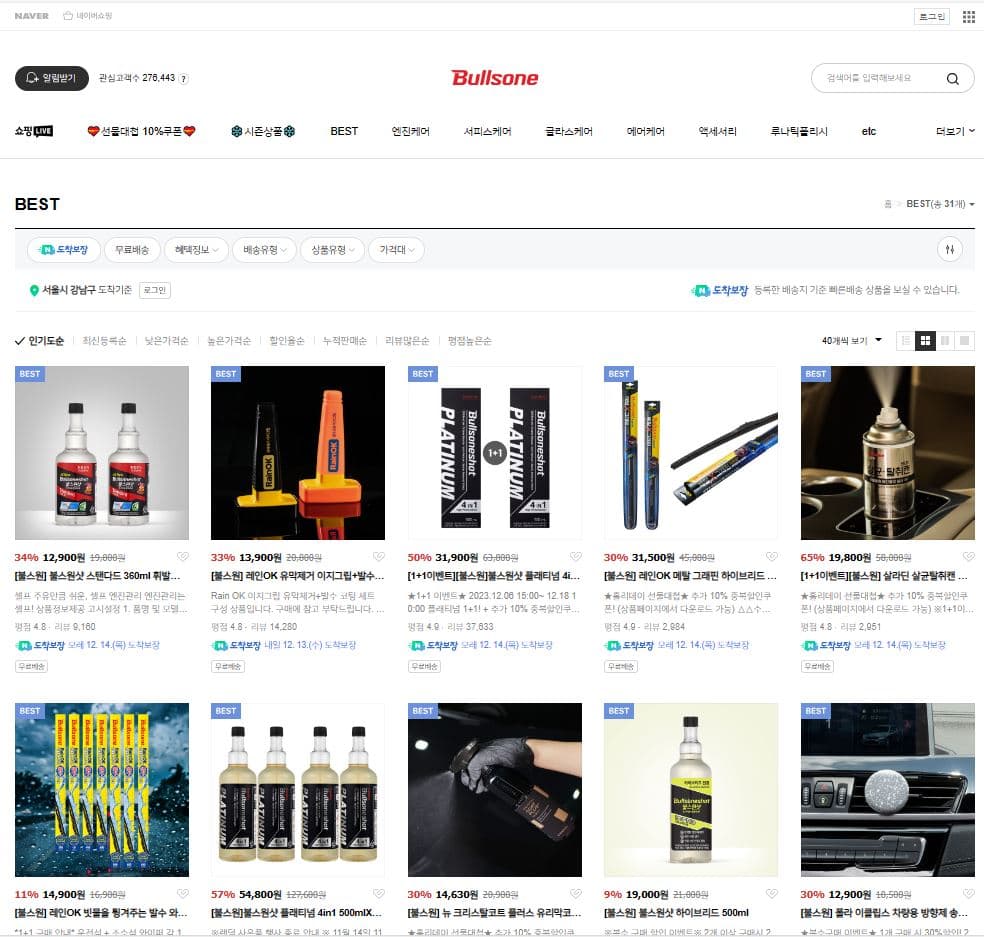Like the 14,900원 wiper set product
Viewport: 984px width, 937px height.
tap(183, 894)
